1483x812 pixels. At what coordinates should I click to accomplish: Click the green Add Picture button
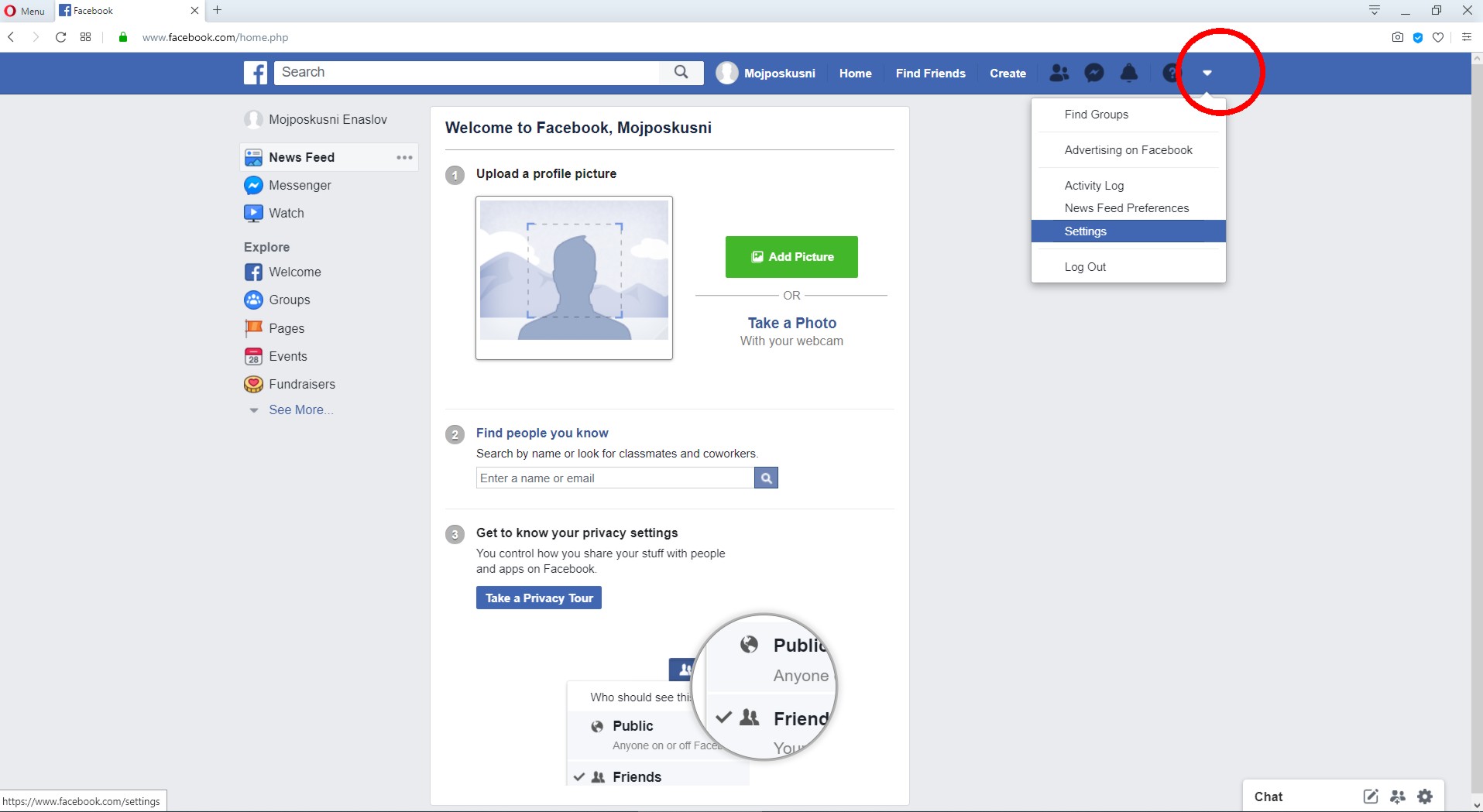click(791, 257)
